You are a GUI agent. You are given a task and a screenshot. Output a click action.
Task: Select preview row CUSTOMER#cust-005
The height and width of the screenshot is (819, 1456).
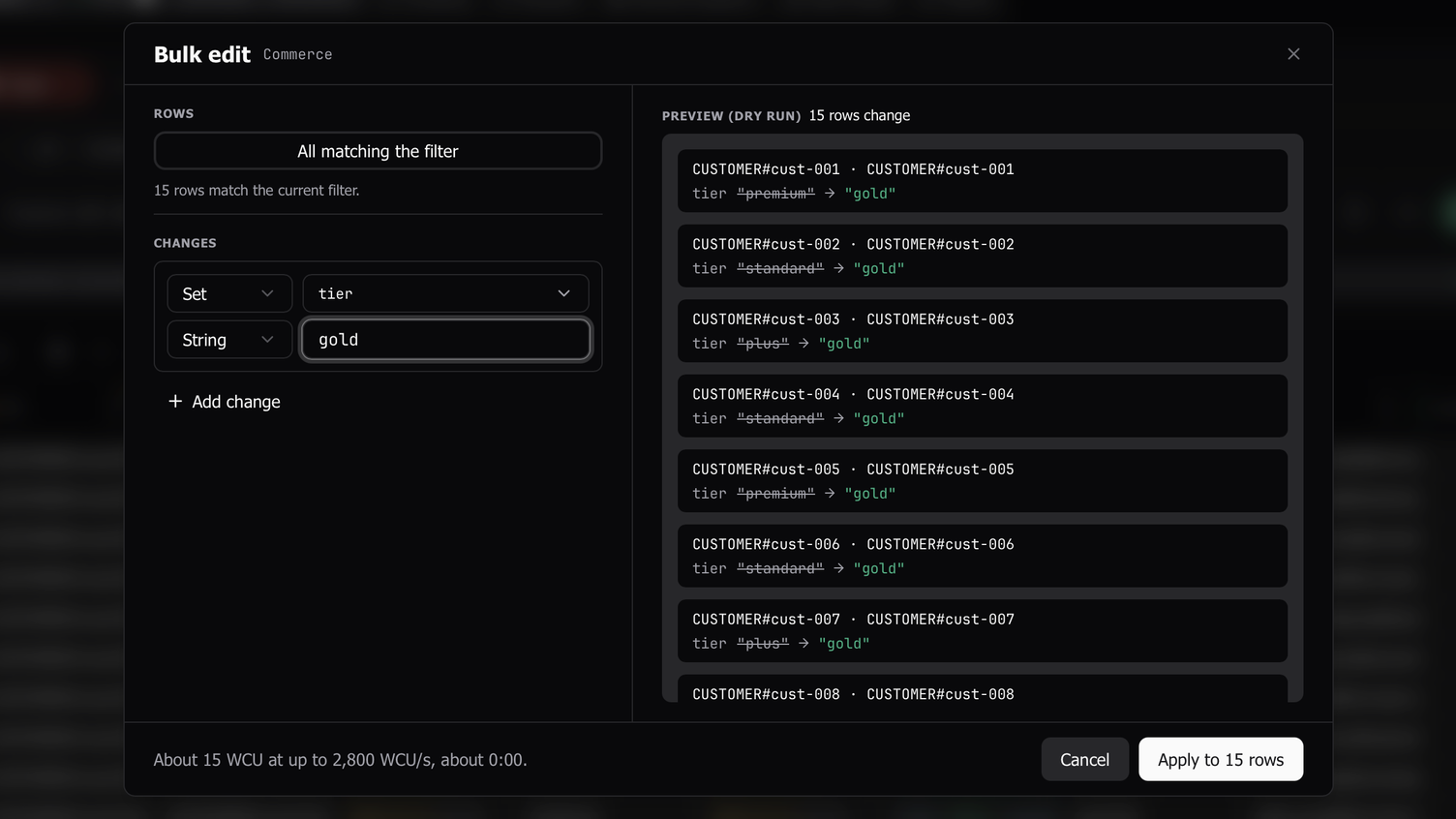tap(983, 481)
